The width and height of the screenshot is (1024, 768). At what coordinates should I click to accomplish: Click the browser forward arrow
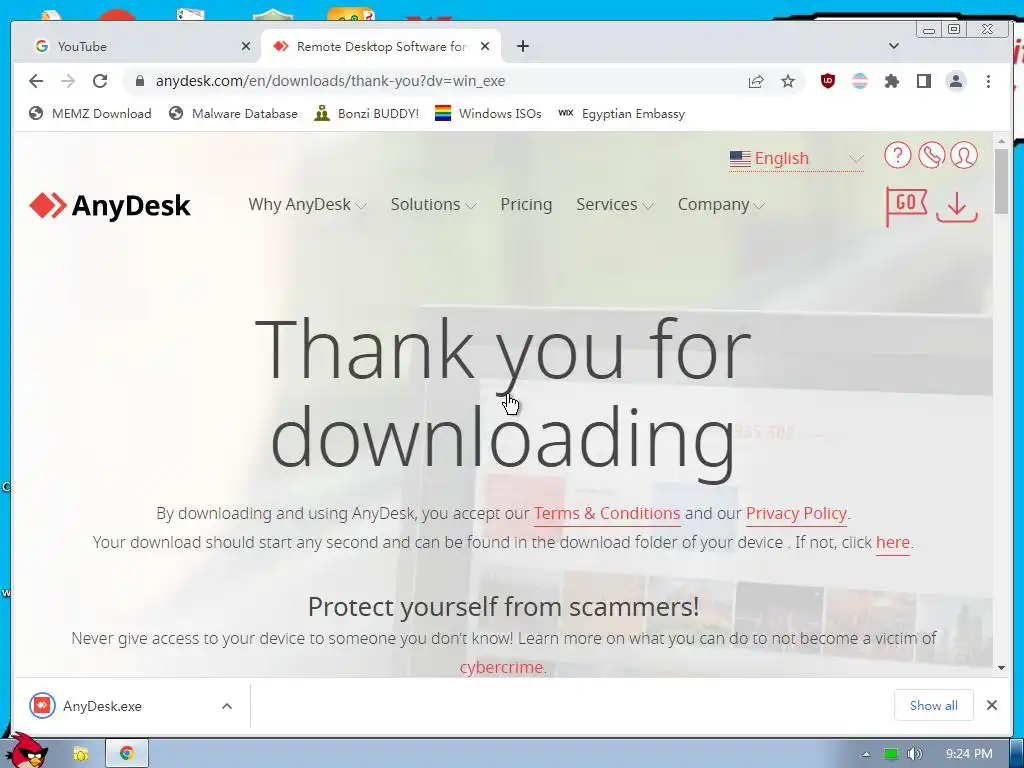(68, 81)
